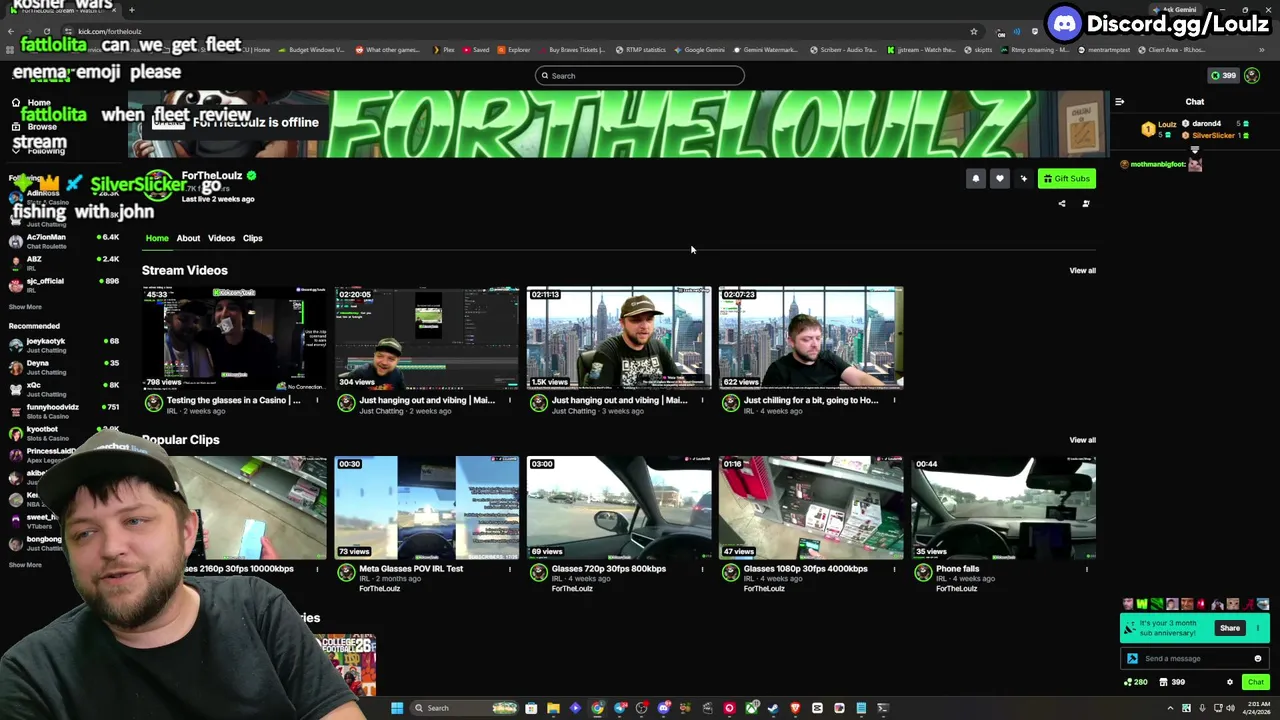
Task: Open options menu for Glasses 1080p clip
Action: click(x=894, y=570)
